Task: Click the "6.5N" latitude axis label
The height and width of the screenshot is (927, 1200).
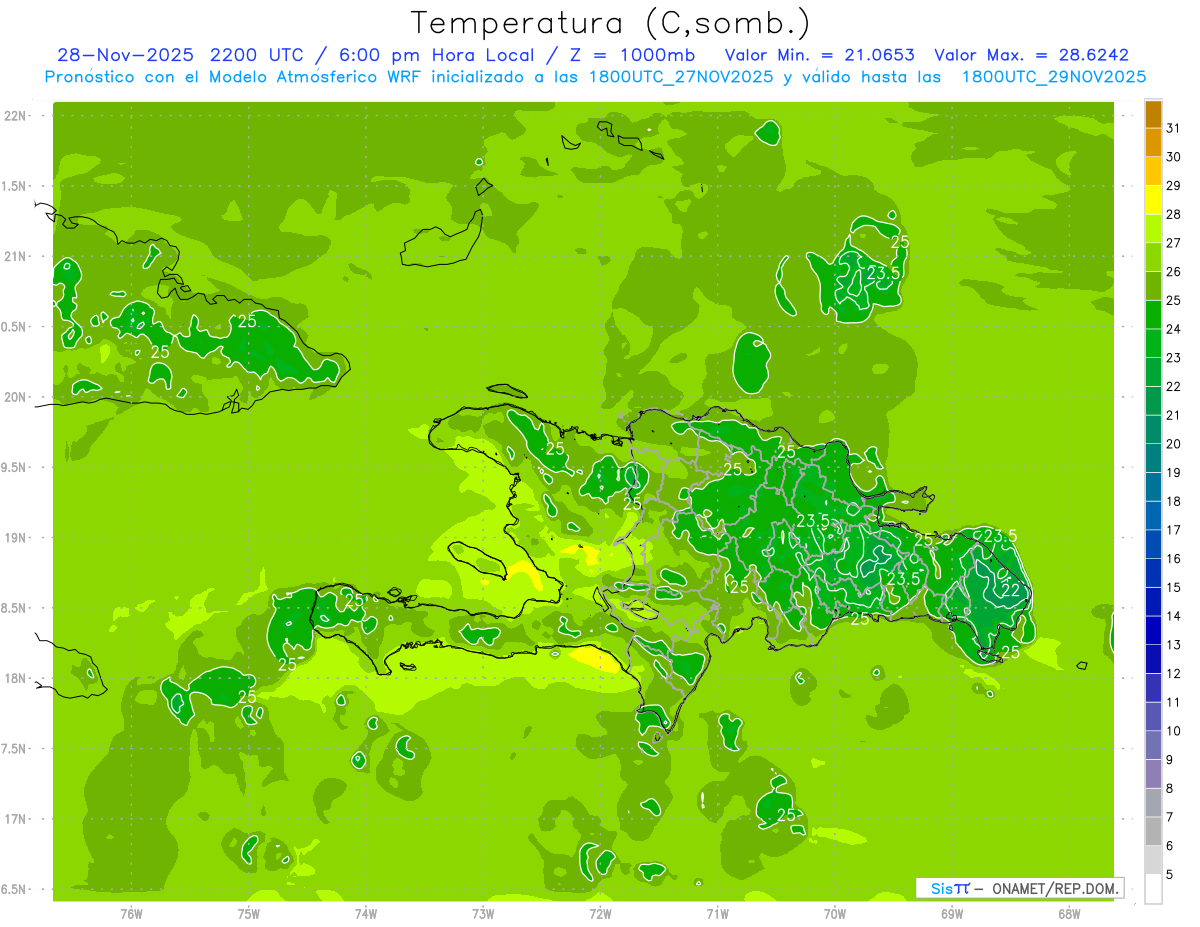Action: coord(15,889)
